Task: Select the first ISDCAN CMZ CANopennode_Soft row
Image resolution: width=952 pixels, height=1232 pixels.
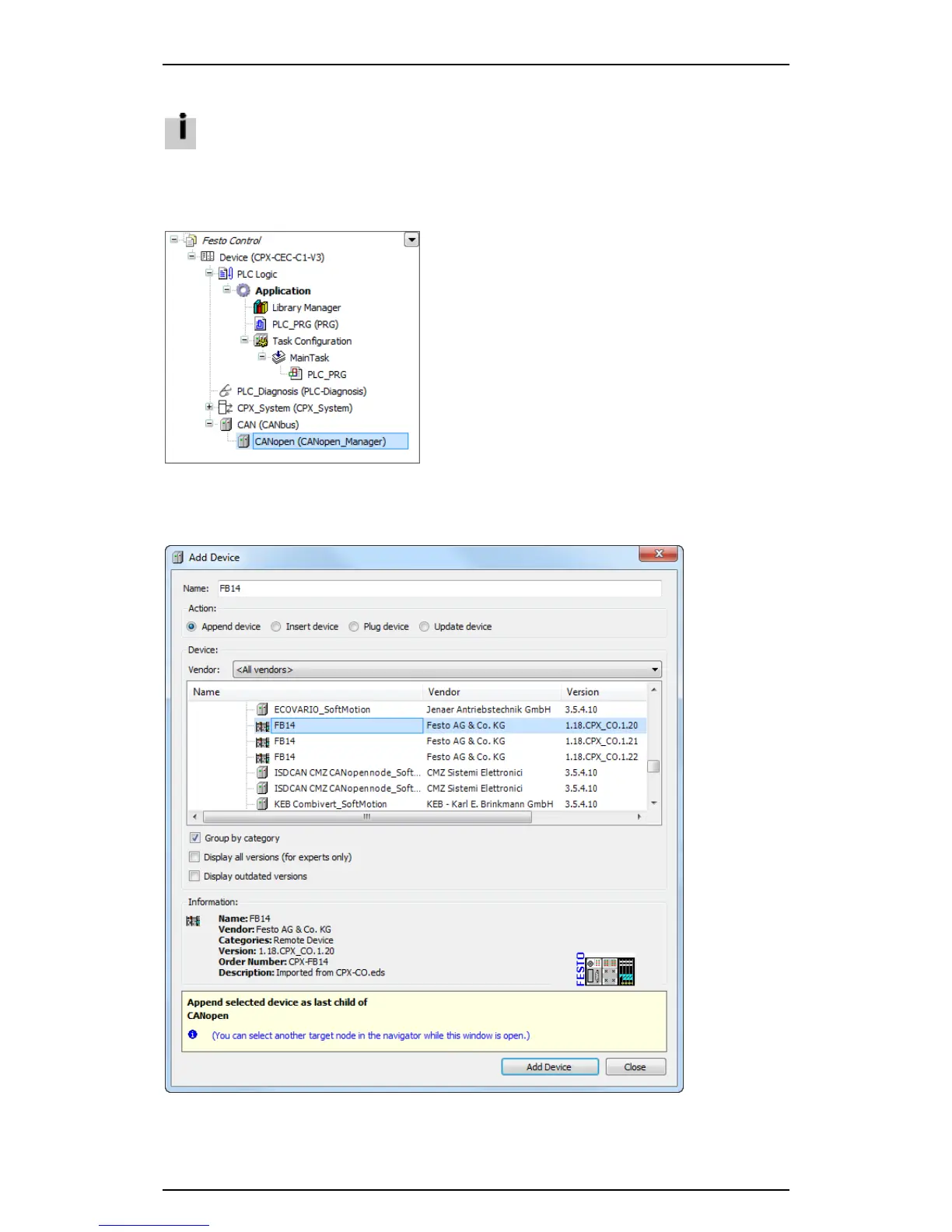Action: coord(348,772)
